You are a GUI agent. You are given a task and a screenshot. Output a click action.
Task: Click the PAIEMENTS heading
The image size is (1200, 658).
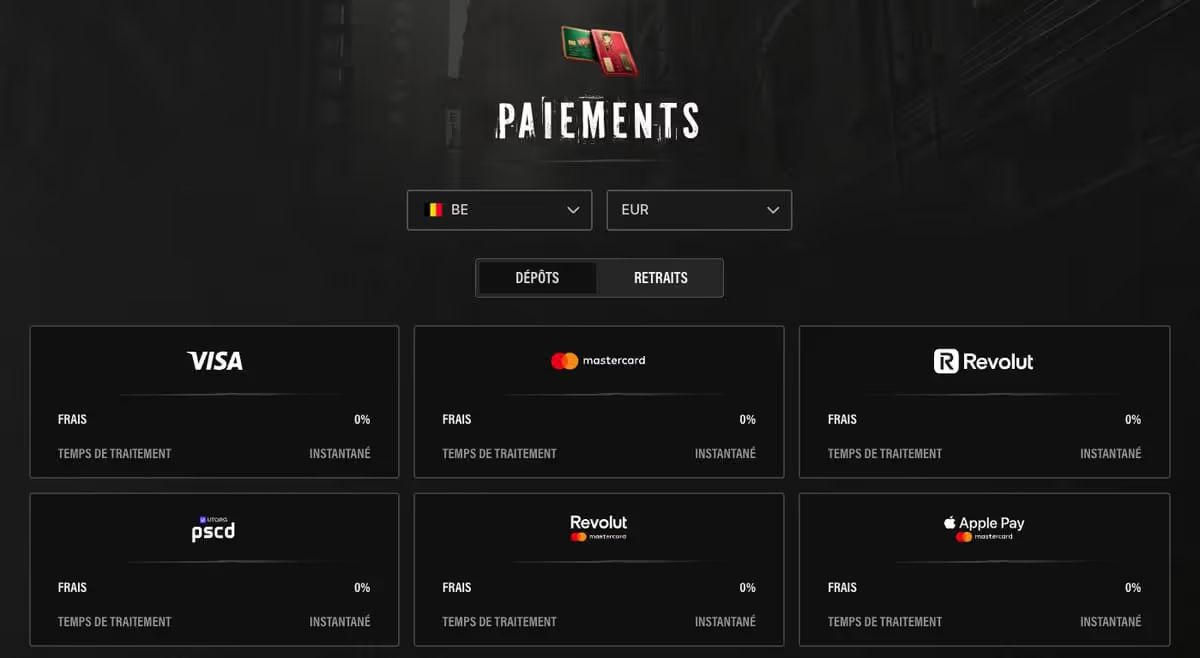pos(598,121)
